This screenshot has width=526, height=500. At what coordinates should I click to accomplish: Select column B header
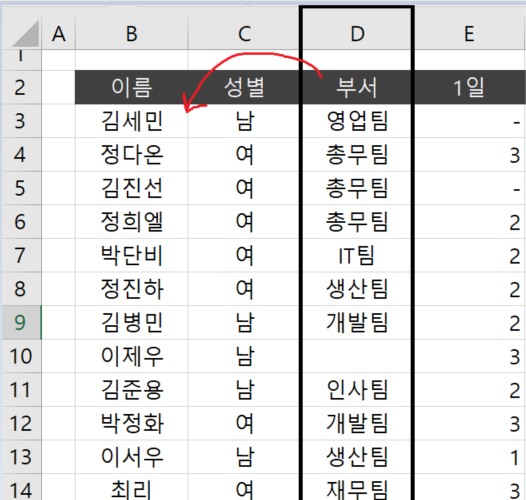132,33
